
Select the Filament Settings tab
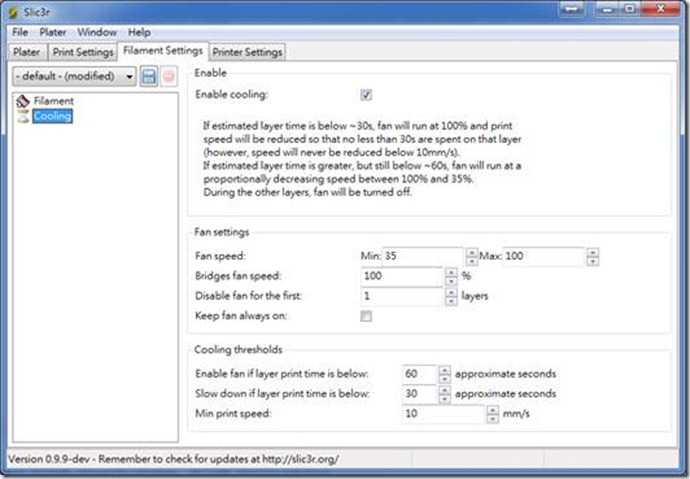pyautogui.click(x=163, y=51)
